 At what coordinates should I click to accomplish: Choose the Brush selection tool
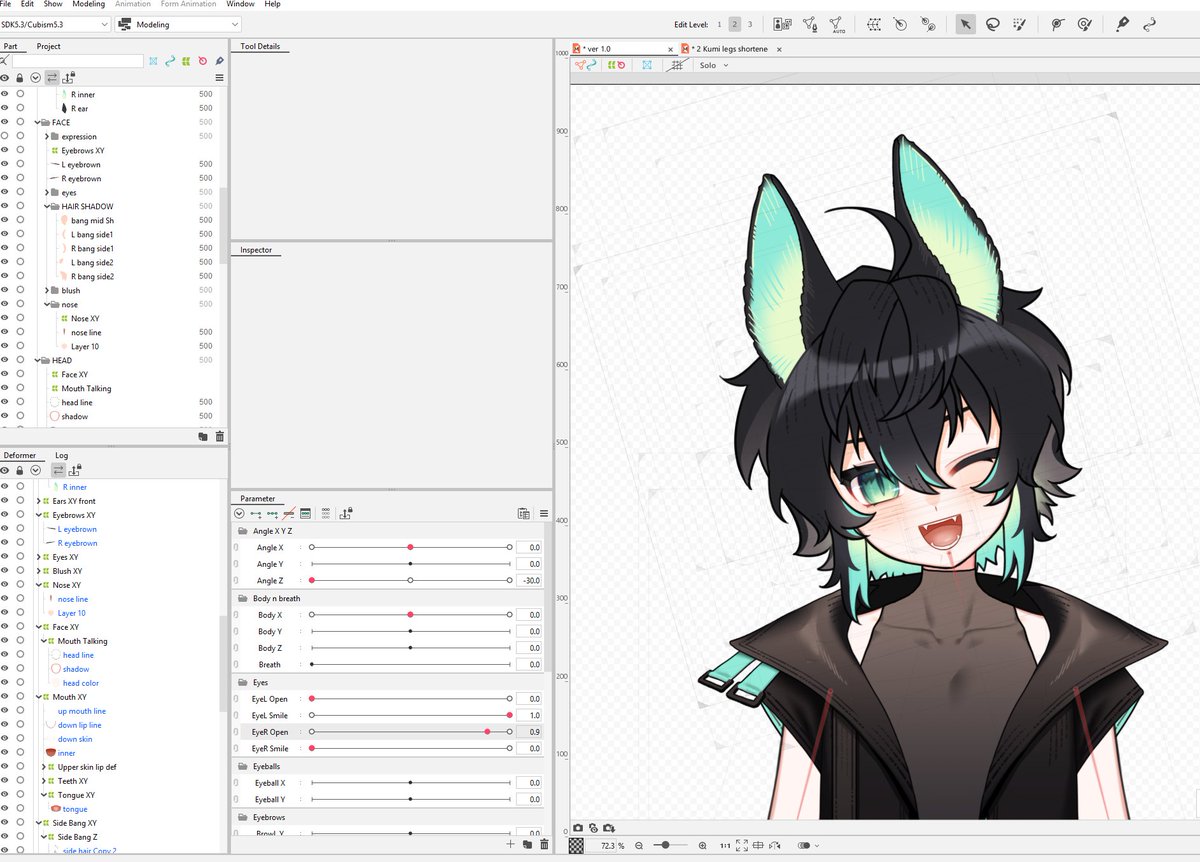[x=1020, y=24]
